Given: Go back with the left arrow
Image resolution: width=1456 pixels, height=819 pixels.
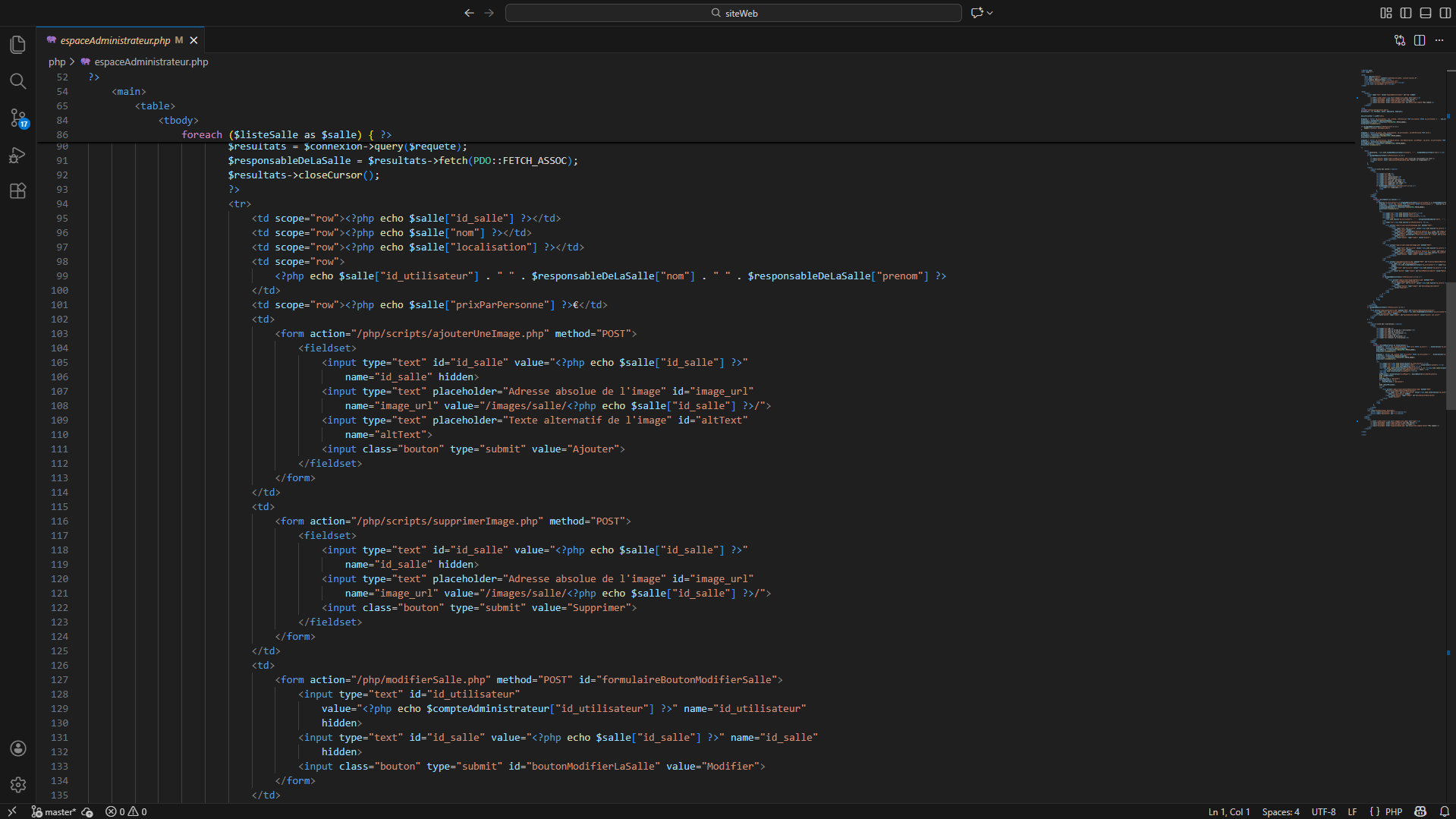Looking at the screenshot, I should (469, 13).
